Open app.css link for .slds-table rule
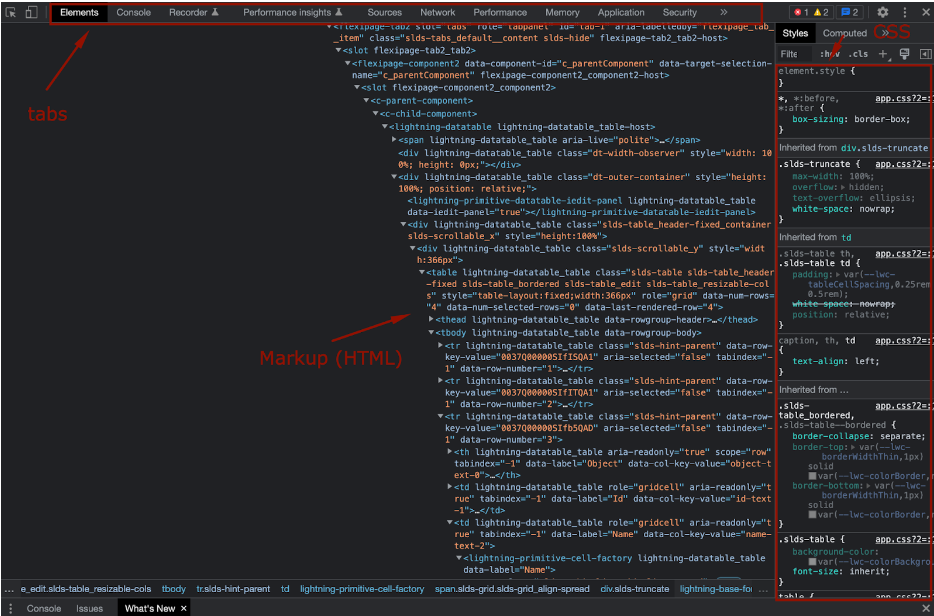The image size is (934, 616). tap(902, 540)
